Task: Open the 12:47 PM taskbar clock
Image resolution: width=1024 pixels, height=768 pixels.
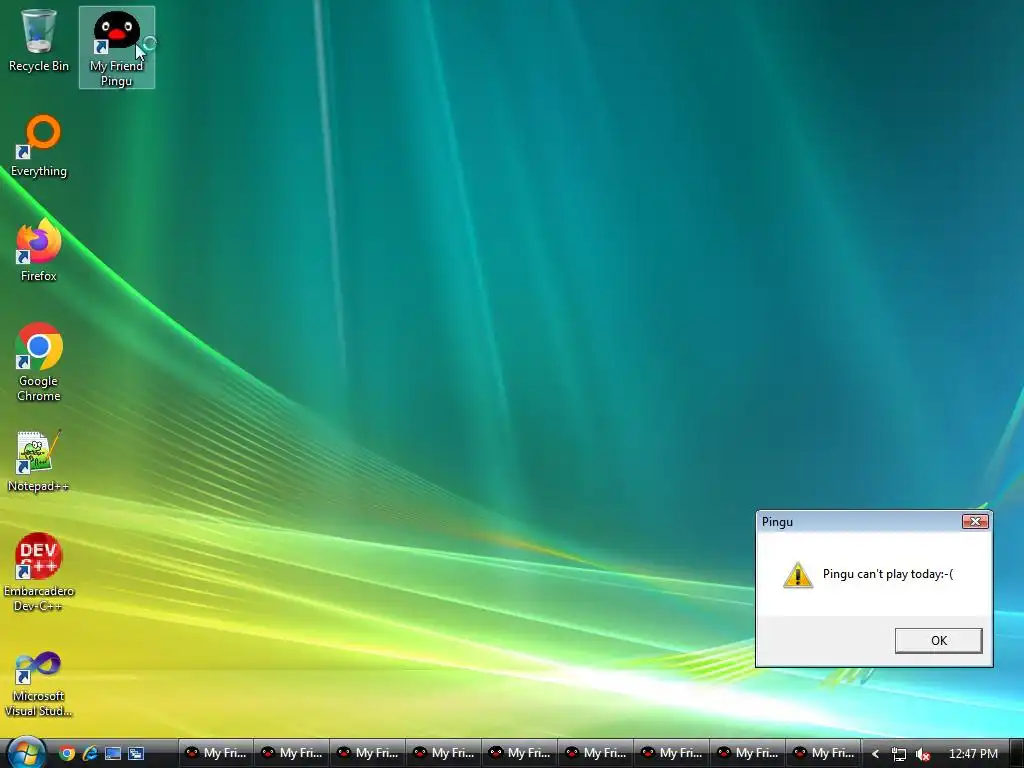Action: [973, 754]
